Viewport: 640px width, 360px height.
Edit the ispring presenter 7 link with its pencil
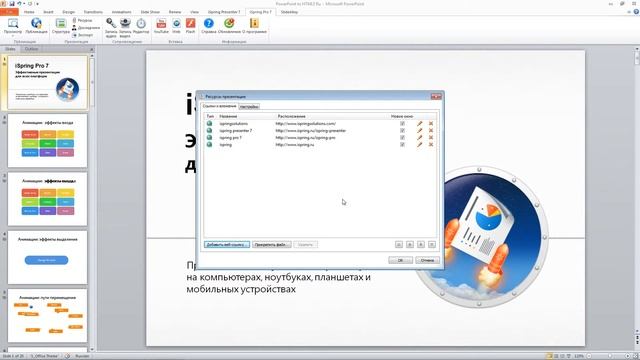click(x=419, y=130)
